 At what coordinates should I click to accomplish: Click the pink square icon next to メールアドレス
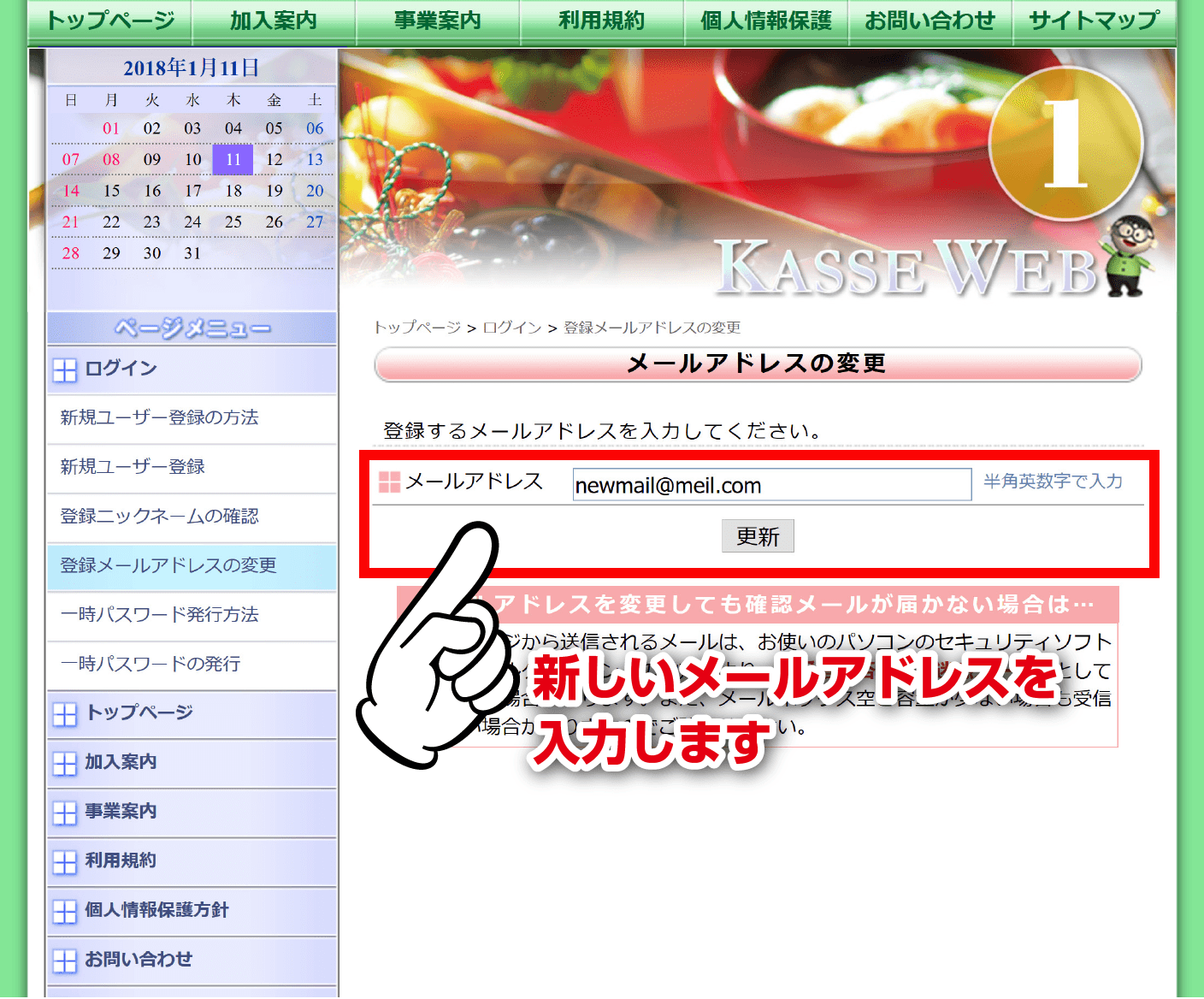click(389, 482)
